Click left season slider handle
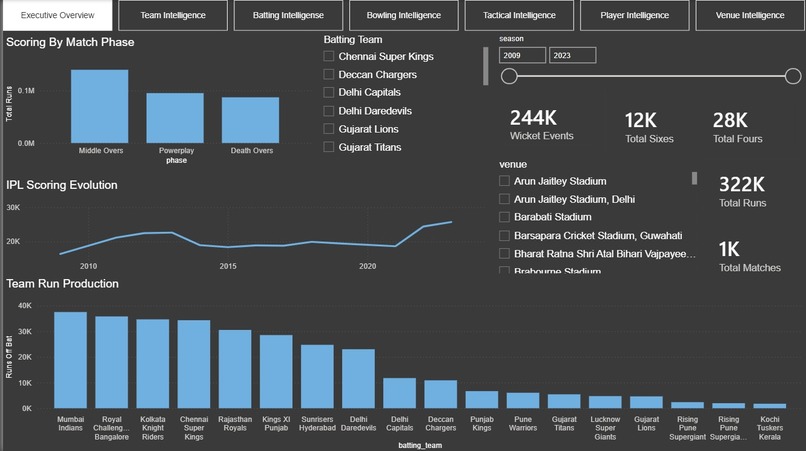 [509, 76]
